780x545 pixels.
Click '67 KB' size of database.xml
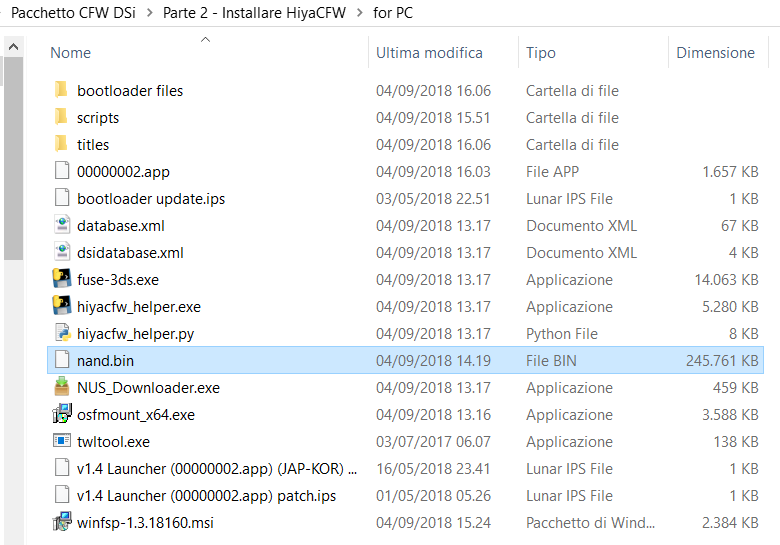(740, 225)
